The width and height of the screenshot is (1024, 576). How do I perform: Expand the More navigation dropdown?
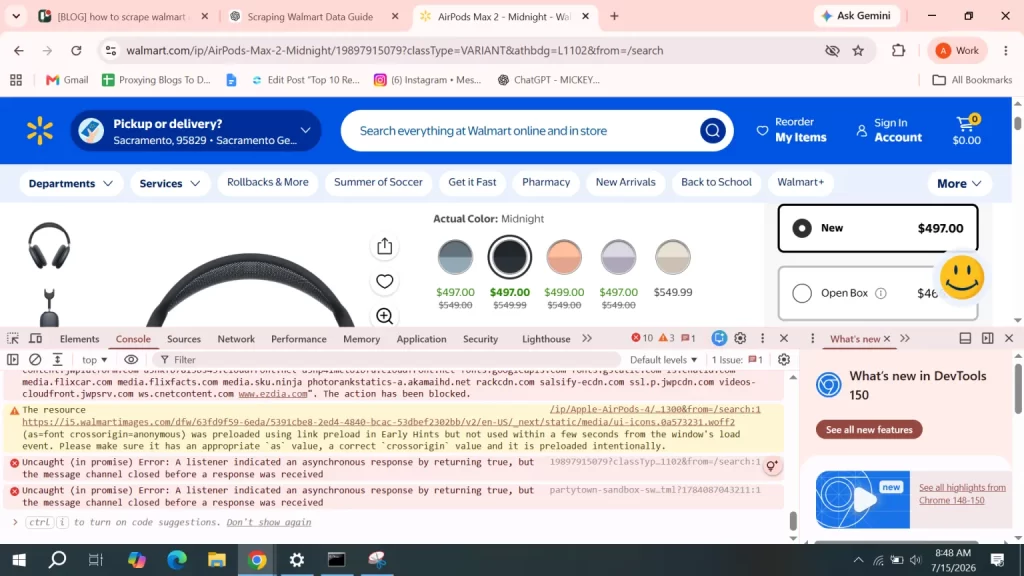point(959,184)
